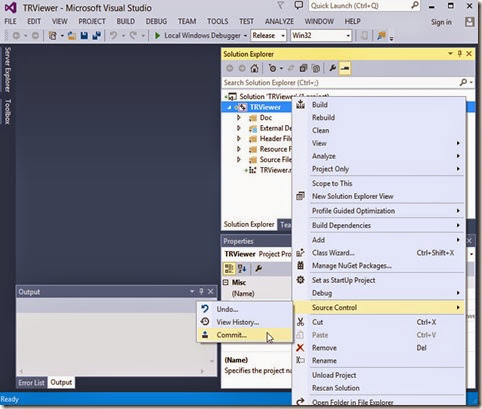Viewport: 482px width, 409px height.
Task: Click the account avatar icon next to Sign in
Action: [470, 22]
